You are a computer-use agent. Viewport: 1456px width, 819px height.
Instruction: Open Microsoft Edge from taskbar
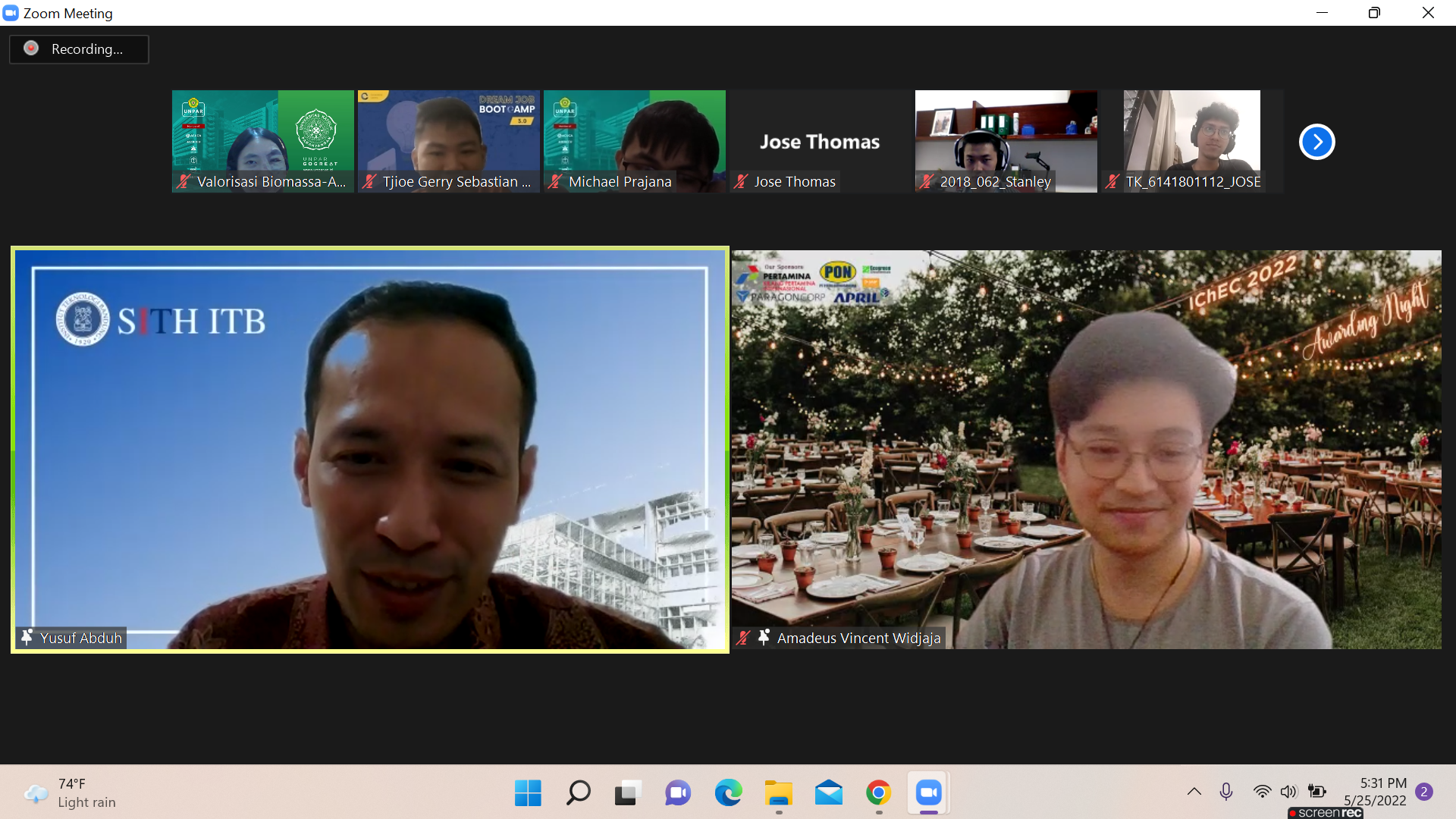(x=728, y=793)
